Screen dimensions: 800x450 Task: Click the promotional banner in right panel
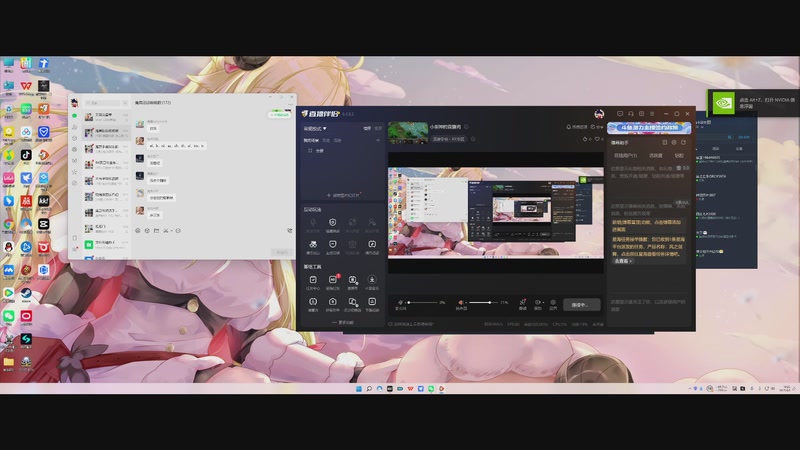pyautogui.click(x=649, y=128)
